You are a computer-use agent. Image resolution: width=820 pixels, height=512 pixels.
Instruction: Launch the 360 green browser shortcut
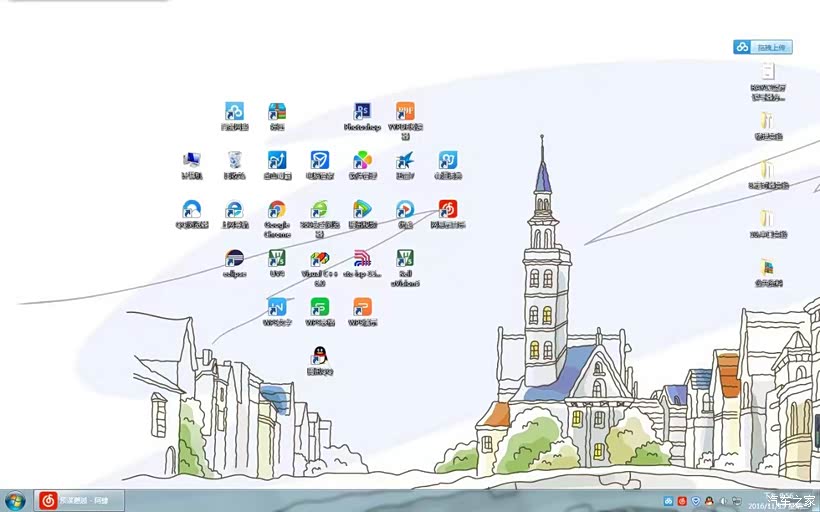[x=319, y=210]
